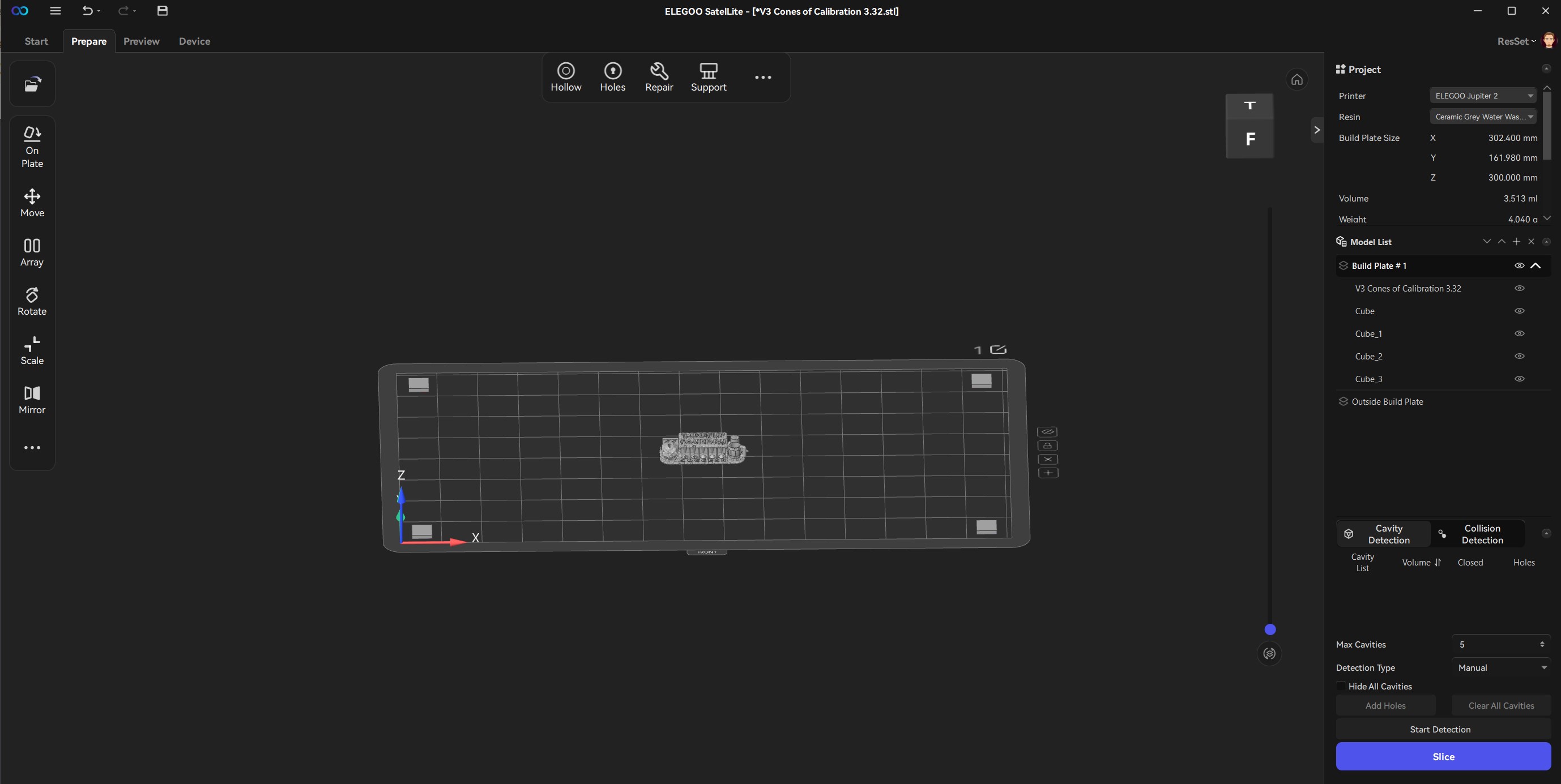Collapse the Model List section
1561x784 pixels.
click(1546, 242)
